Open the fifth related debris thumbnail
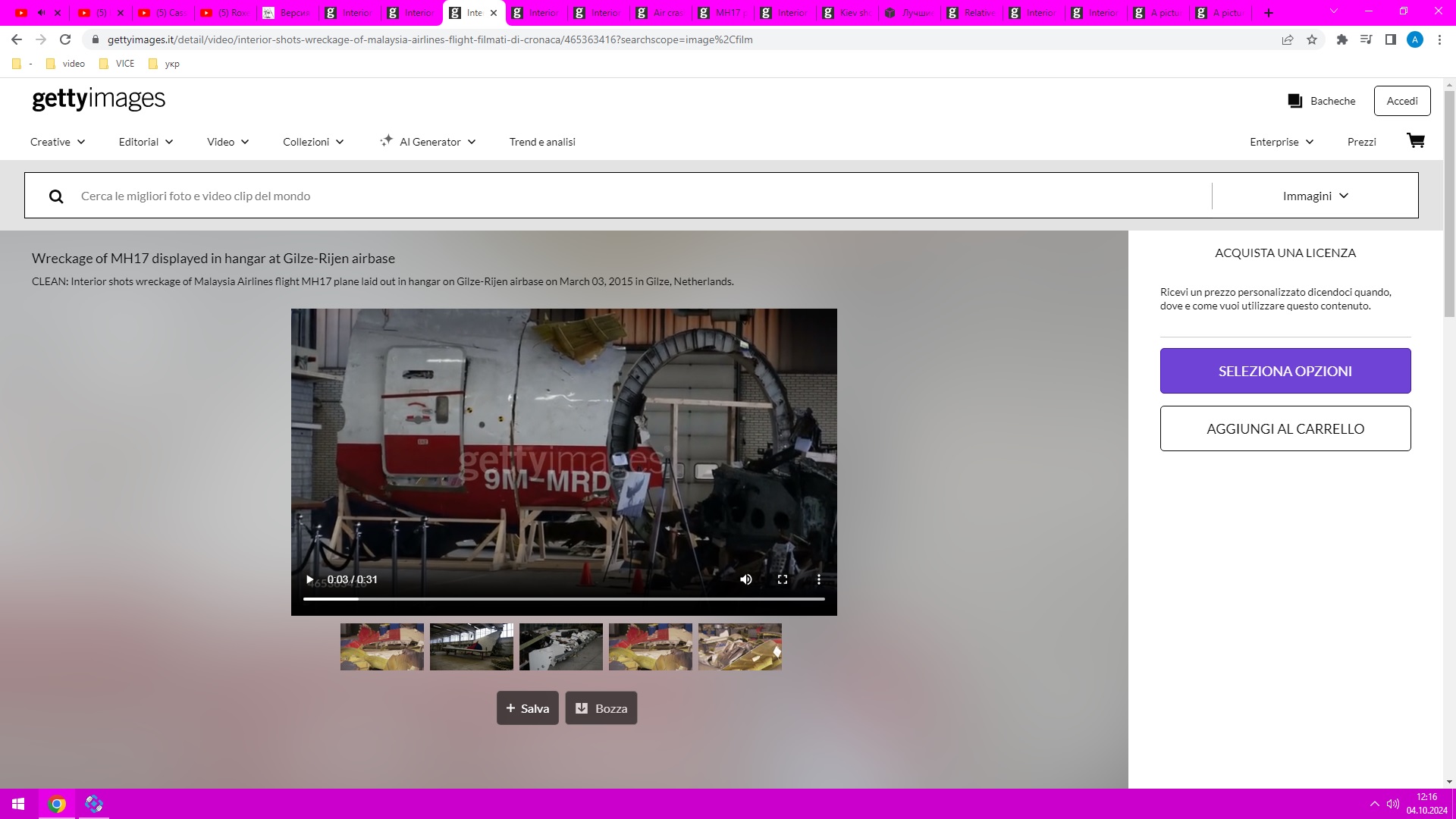This screenshot has width=1456, height=819. 740,647
